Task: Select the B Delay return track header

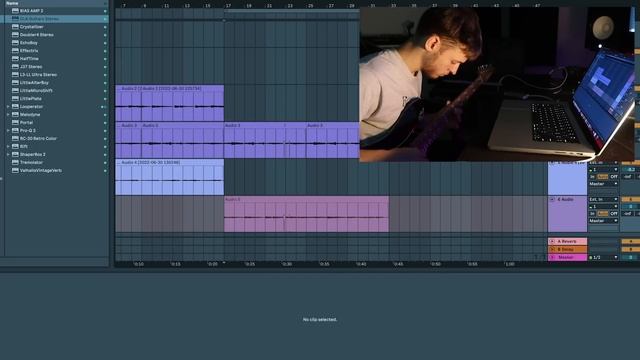Action: point(567,249)
